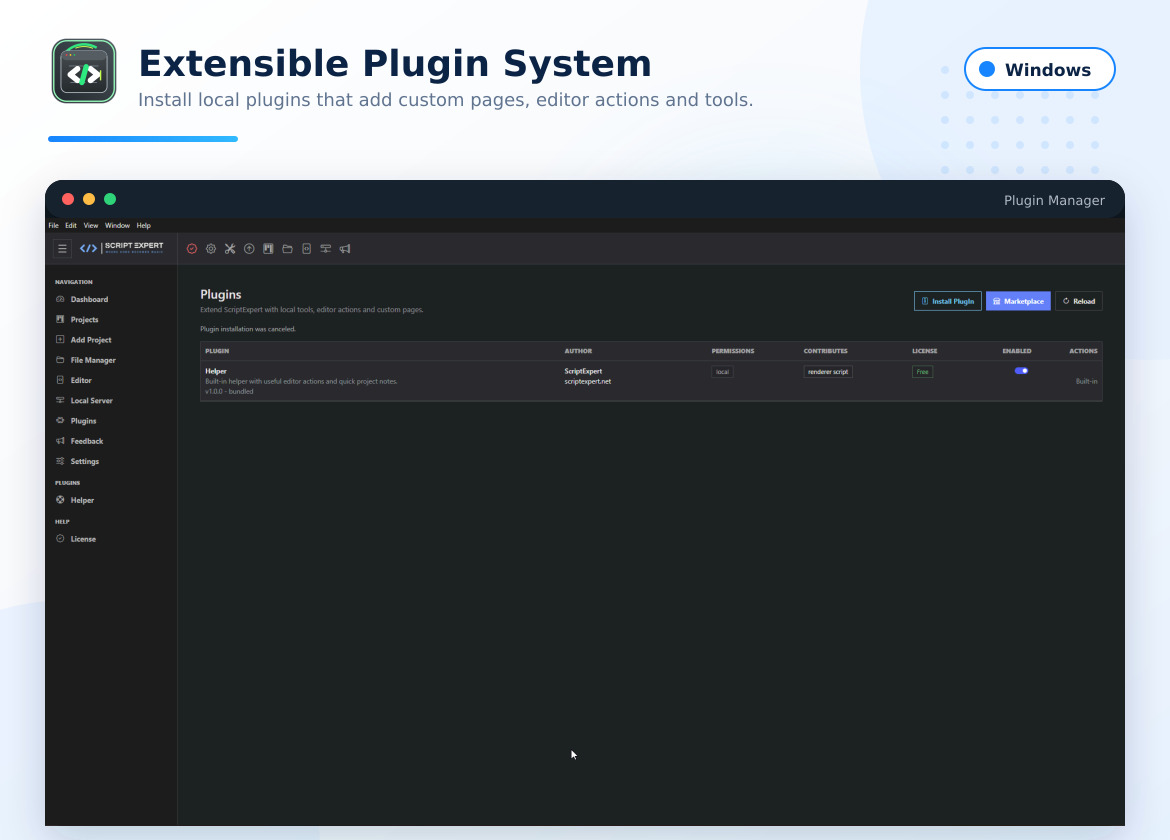Image resolution: width=1170 pixels, height=840 pixels.
Task: Toggle the hamburger sidebar menu button
Action: click(x=63, y=248)
